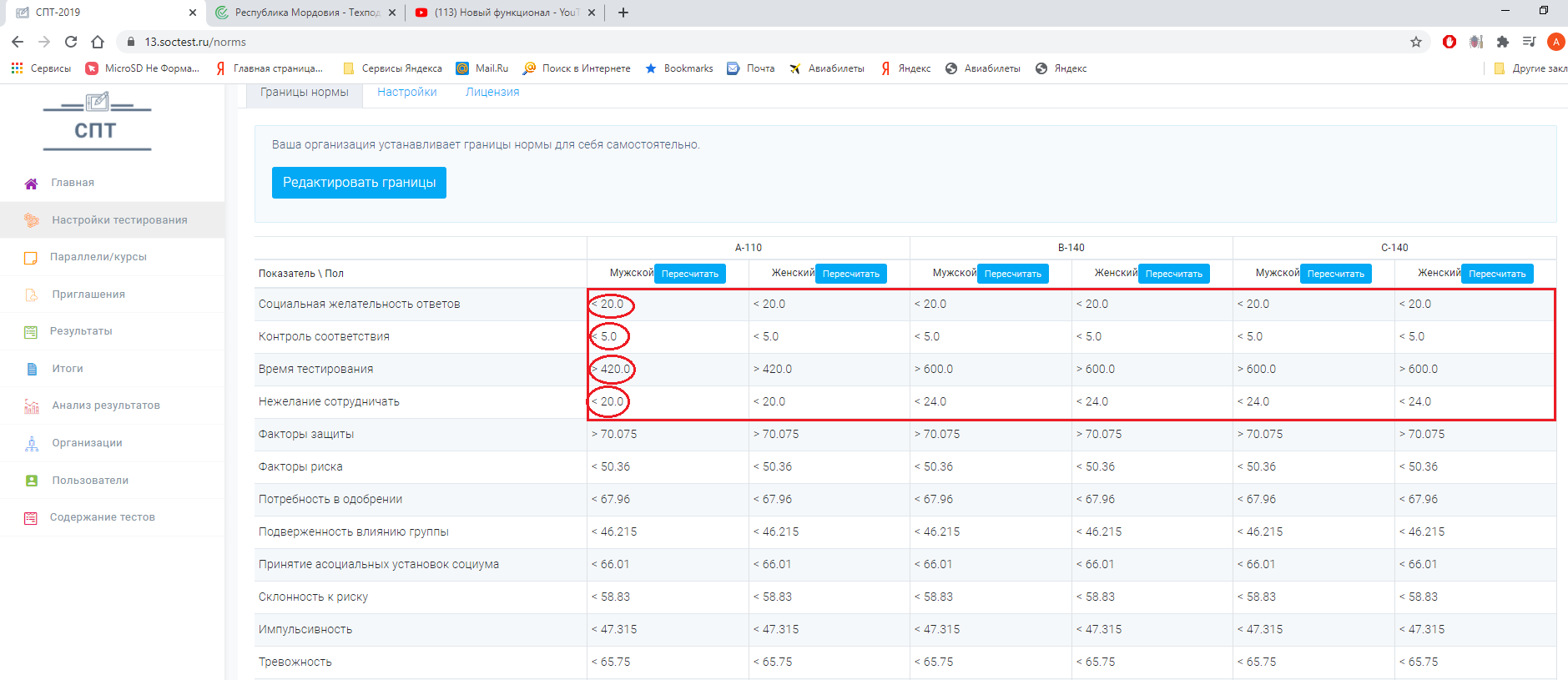Open the Поиск в Интернете bookmark
The width and height of the screenshot is (1568, 680).
pyautogui.click(x=577, y=68)
